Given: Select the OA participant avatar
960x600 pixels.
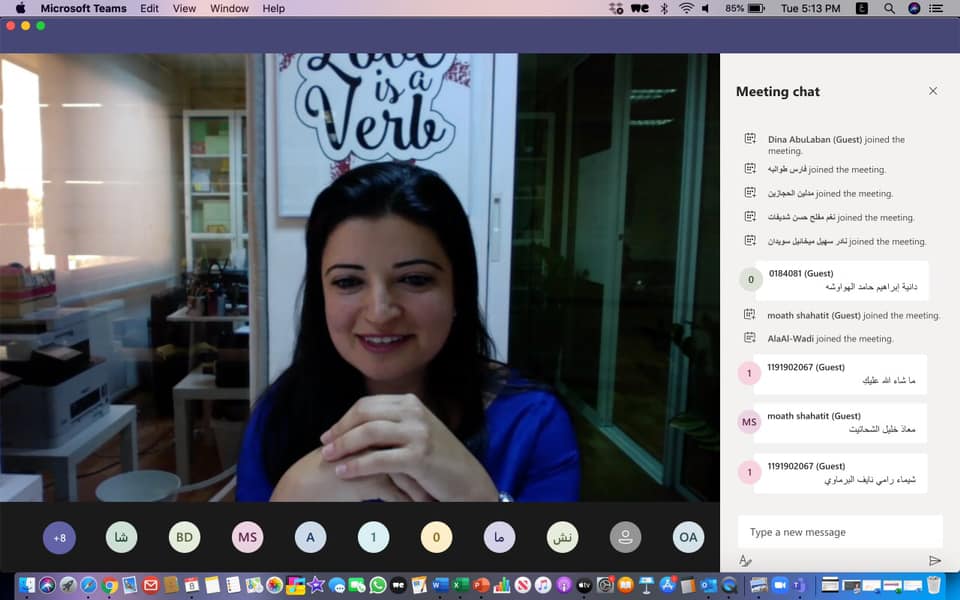Looking at the screenshot, I should pyautogui.click(x=688, y=538).
